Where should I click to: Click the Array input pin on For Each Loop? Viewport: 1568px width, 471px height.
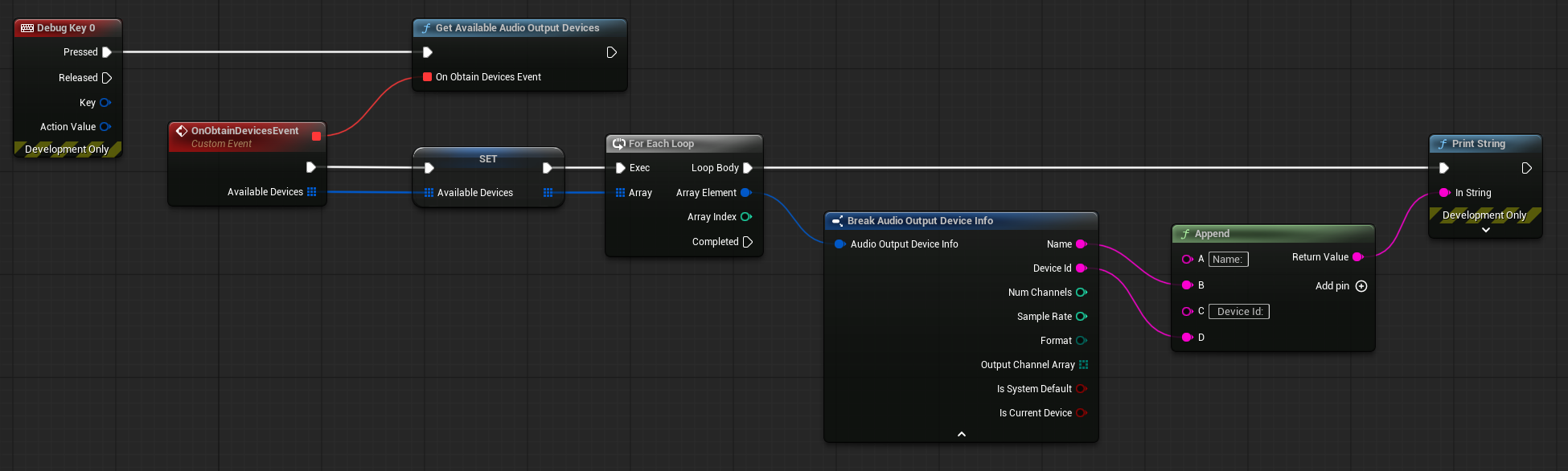[x=620, y=193]
